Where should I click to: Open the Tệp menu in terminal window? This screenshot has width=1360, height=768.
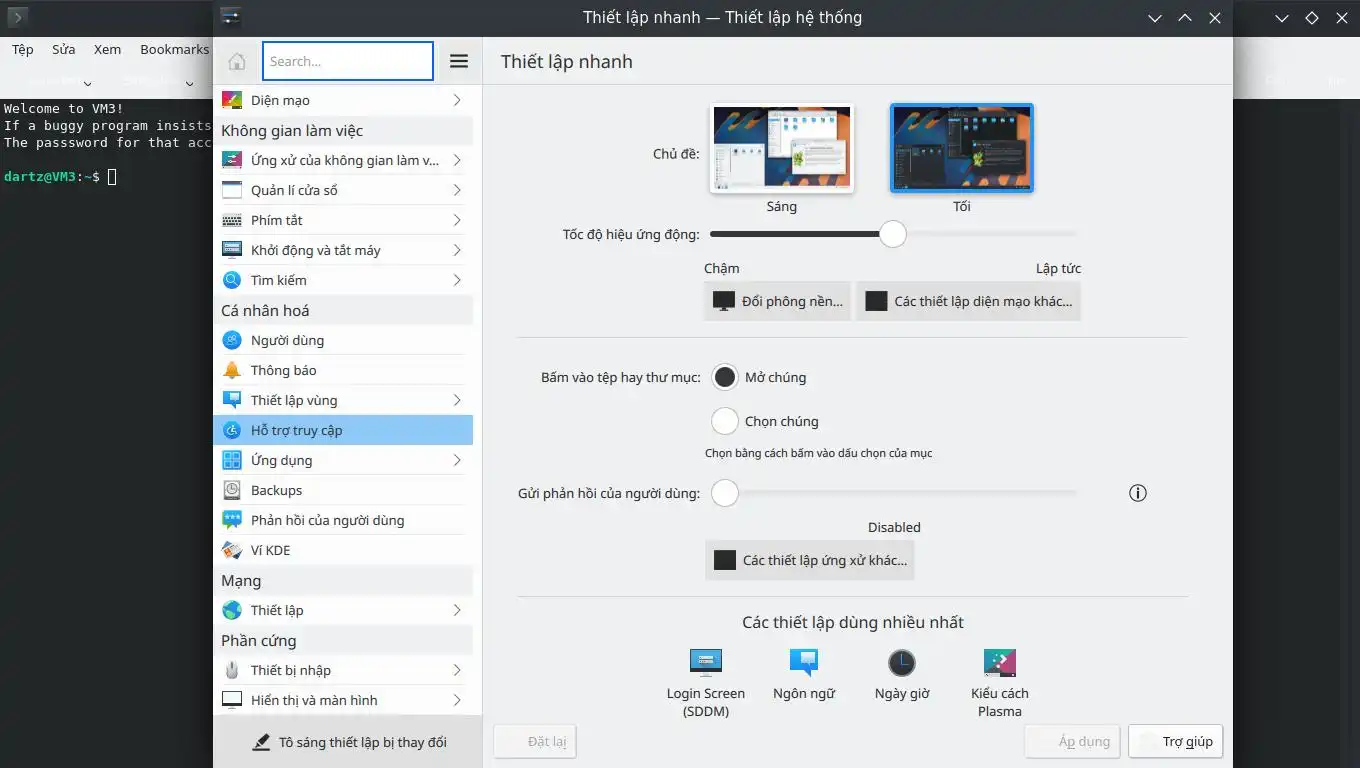[x=22, y=49]
